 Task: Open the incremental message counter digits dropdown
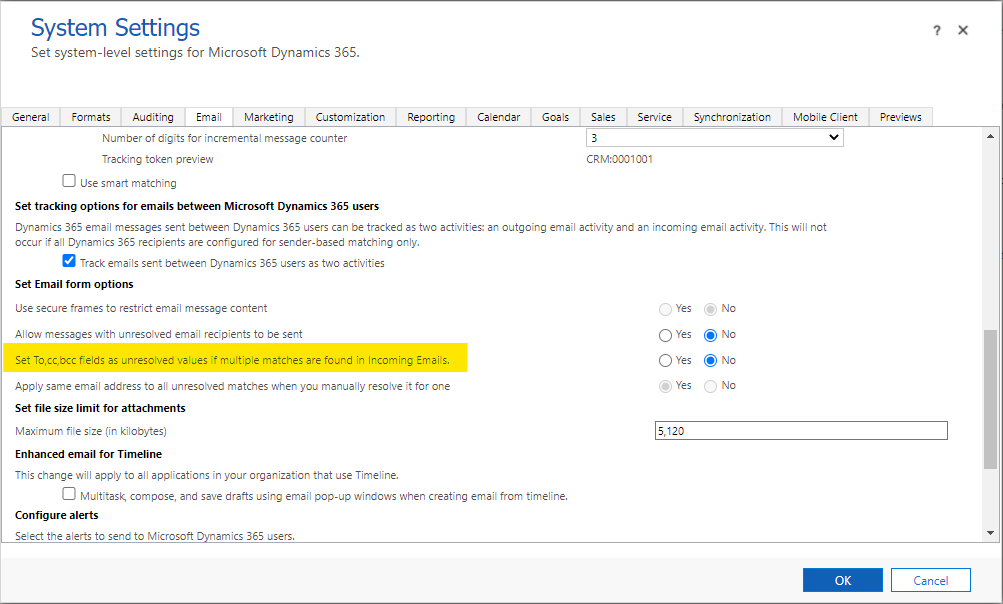pos(714,138)
